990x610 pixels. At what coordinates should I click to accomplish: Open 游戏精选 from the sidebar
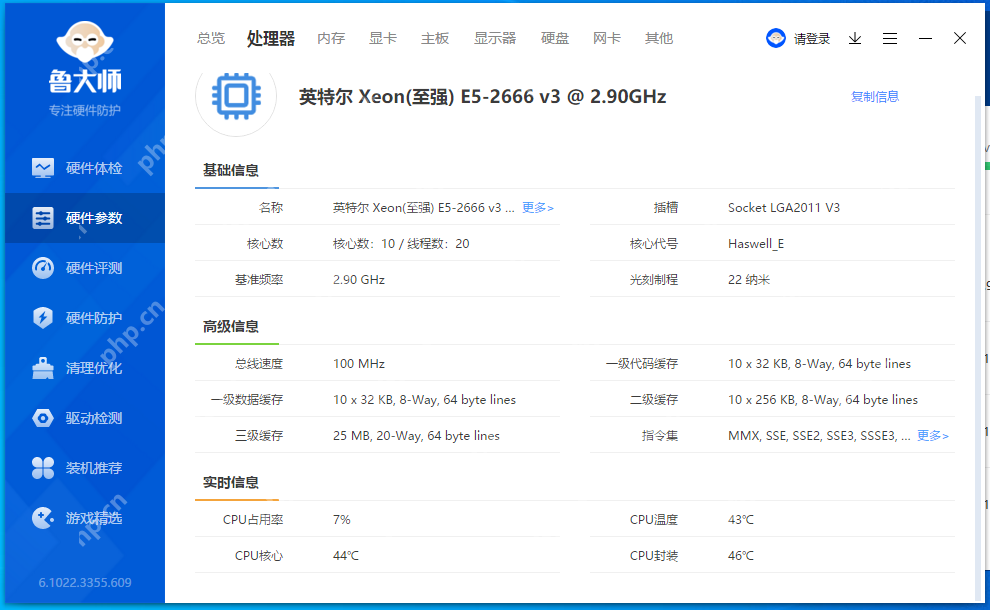point(84,517)
